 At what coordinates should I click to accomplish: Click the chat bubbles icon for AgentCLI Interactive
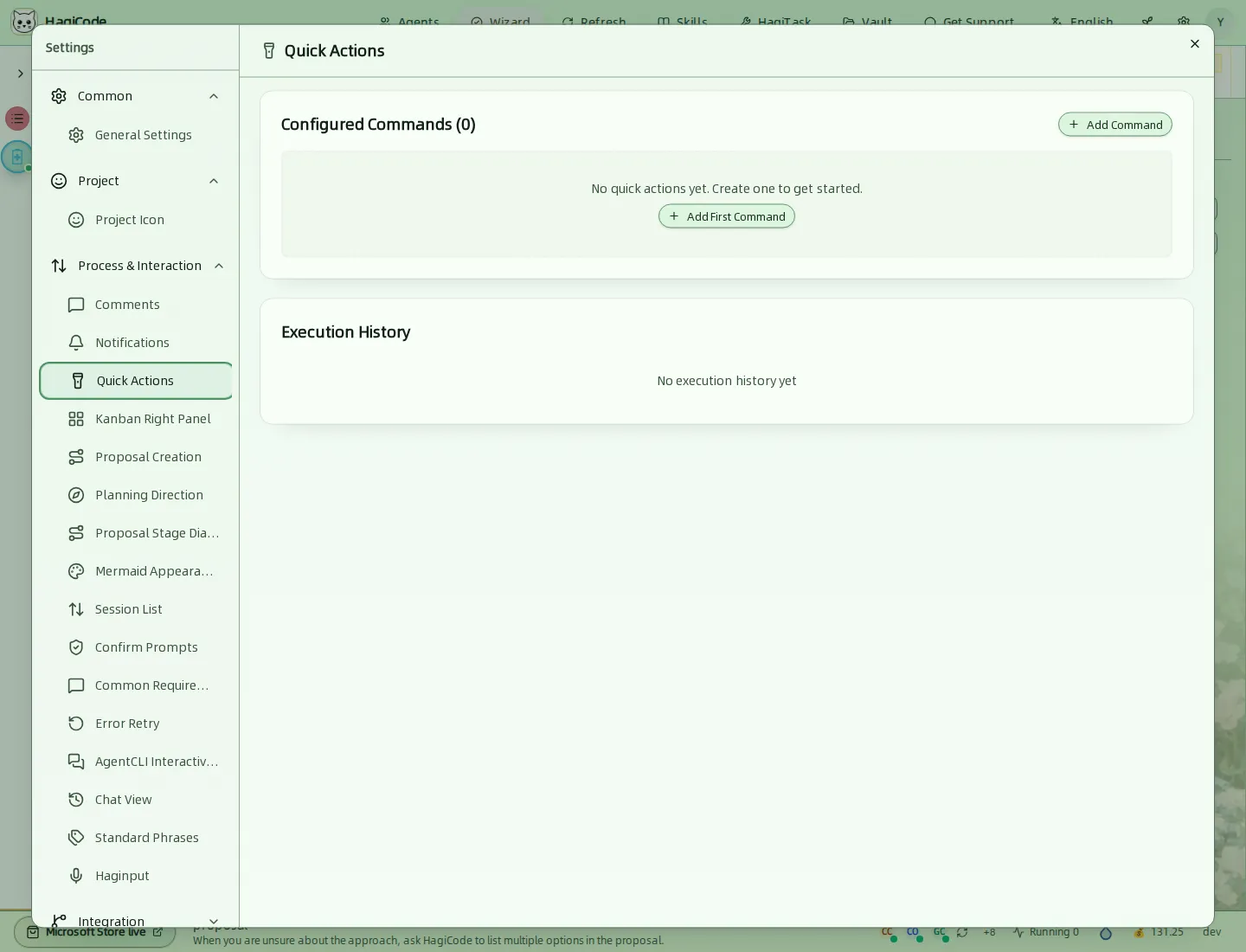(x=76, y=762)
